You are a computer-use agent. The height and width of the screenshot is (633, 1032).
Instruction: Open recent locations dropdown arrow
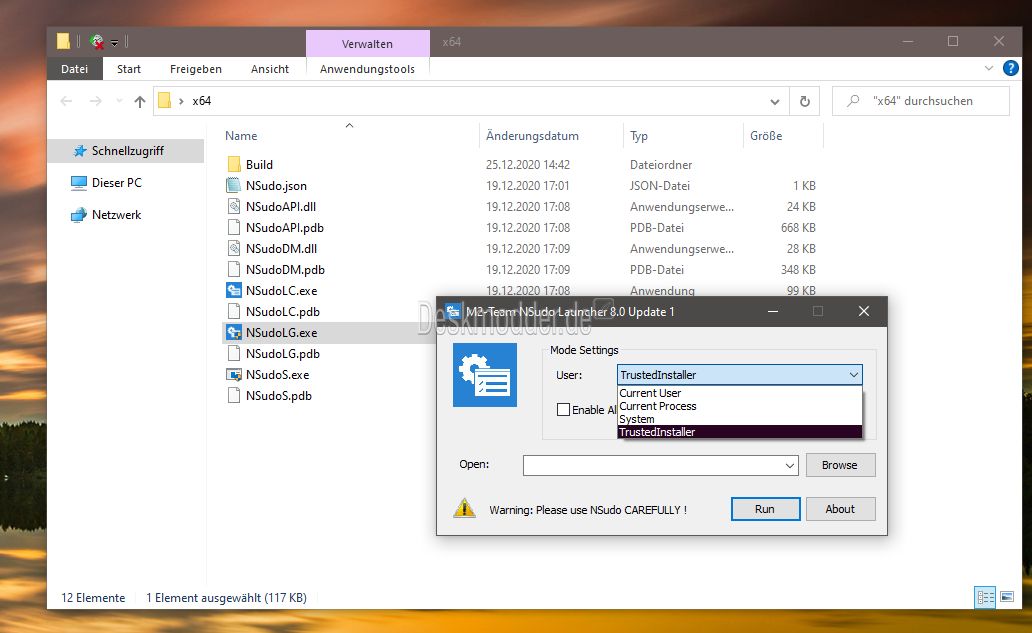coord(119,101)
